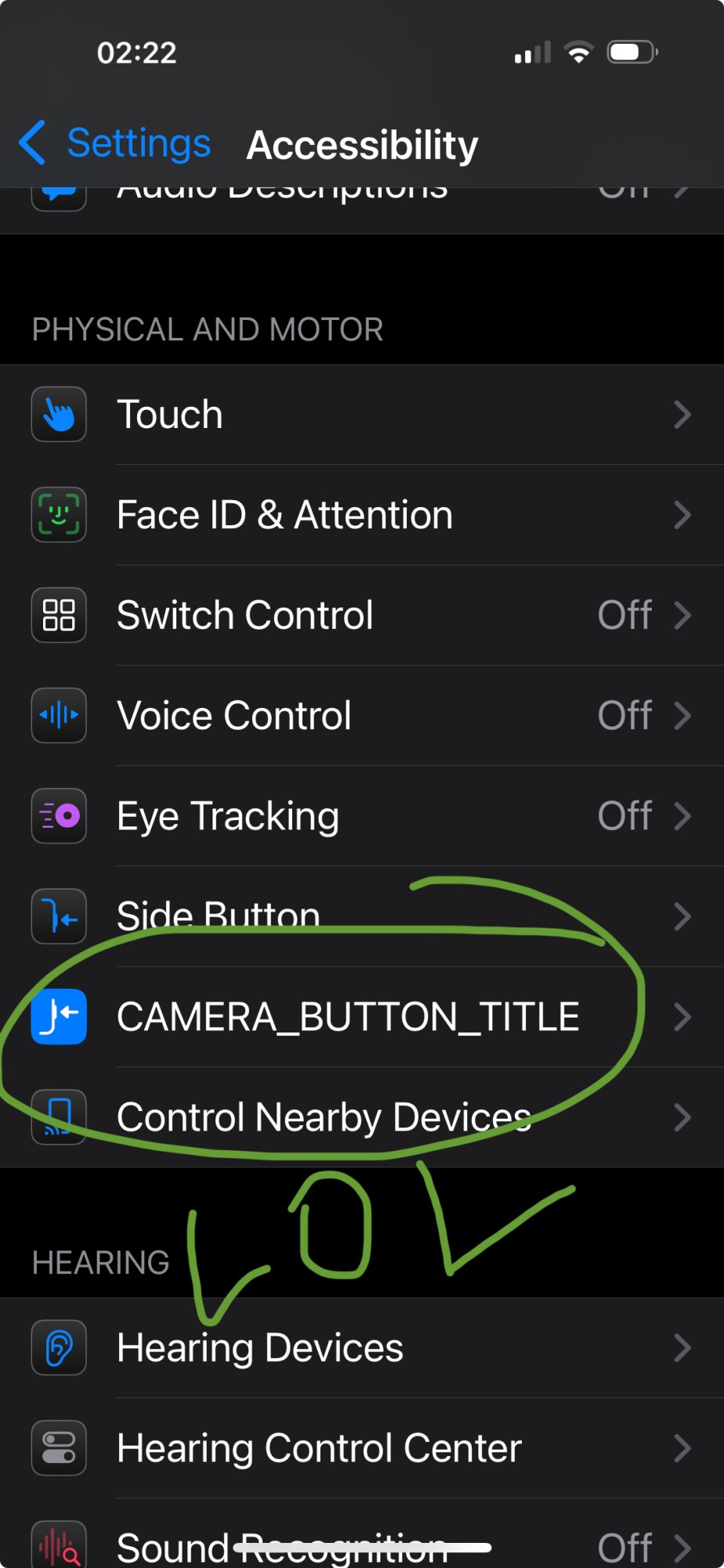724x1568 pixels.
Task: Expand the Control Nearby Devices chevron
Action: pyautogui.click(x=682, y=1117)
